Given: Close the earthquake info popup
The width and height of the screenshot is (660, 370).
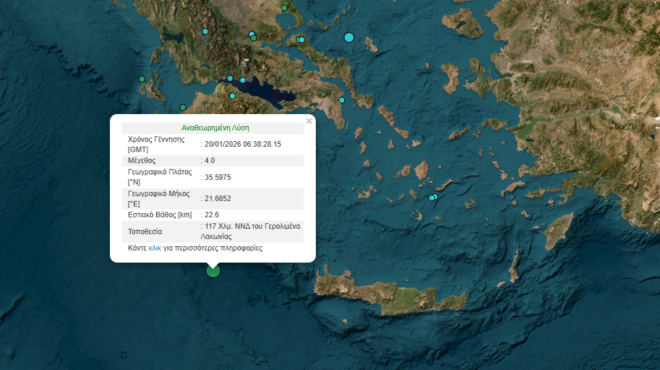Looking at the screenshot, I should [309, 121].
